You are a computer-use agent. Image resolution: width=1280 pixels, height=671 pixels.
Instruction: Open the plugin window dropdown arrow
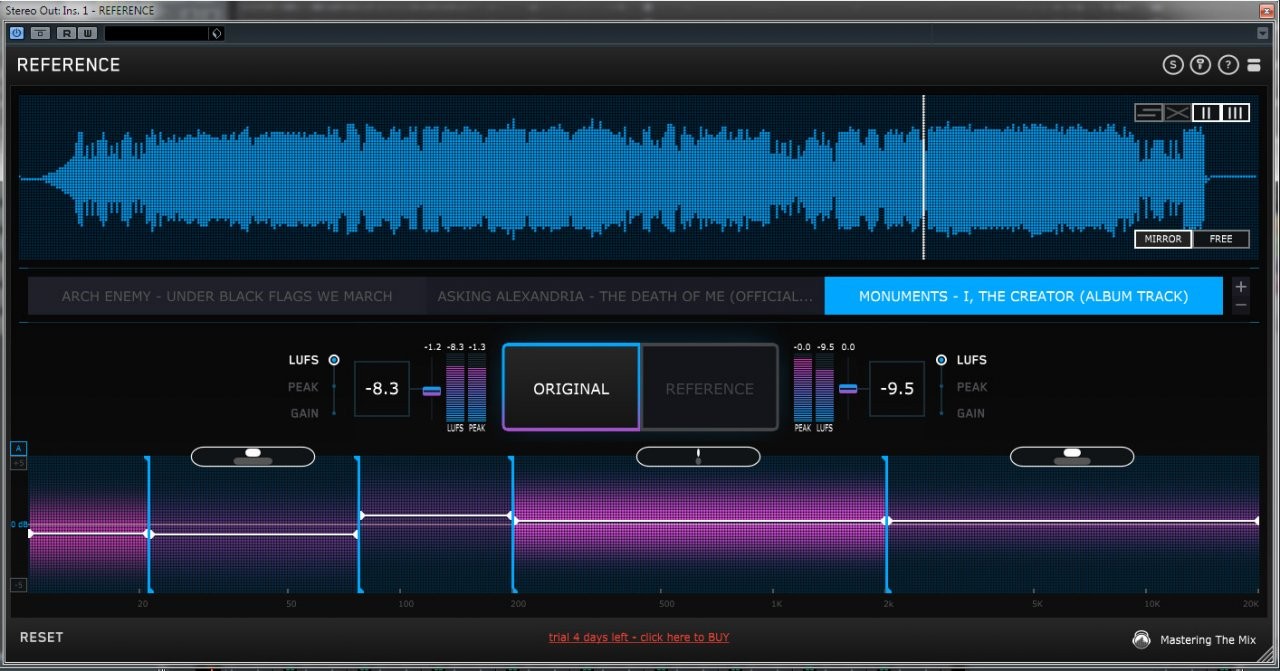click(1261, 33)
